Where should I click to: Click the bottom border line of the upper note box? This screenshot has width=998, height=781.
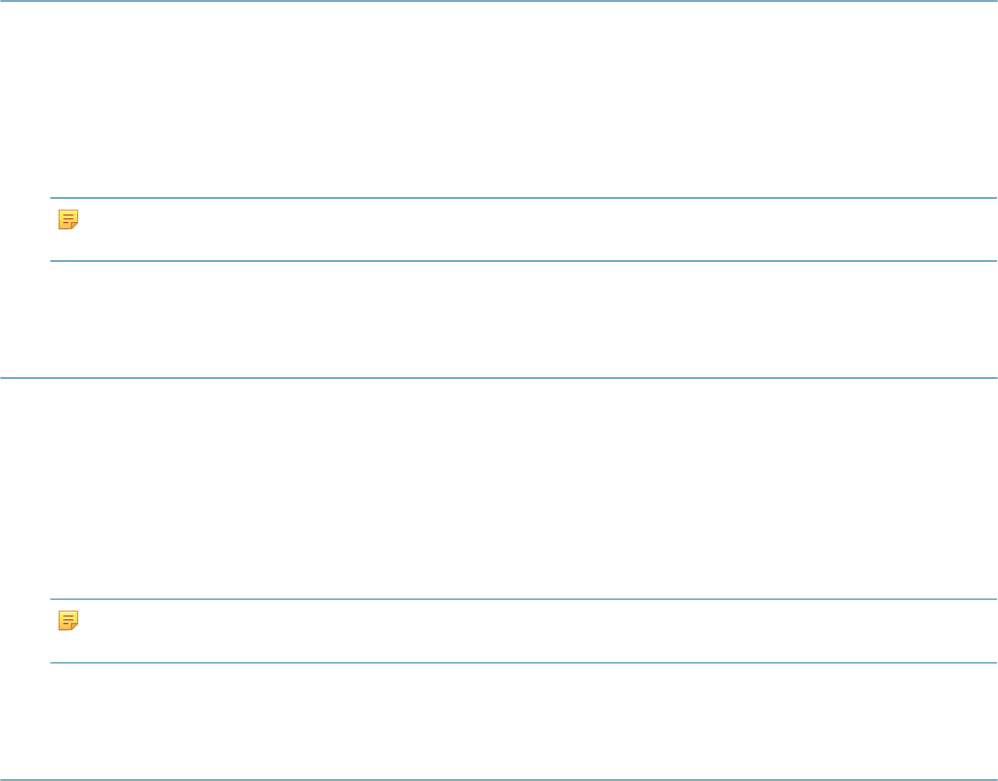(523, 260)
